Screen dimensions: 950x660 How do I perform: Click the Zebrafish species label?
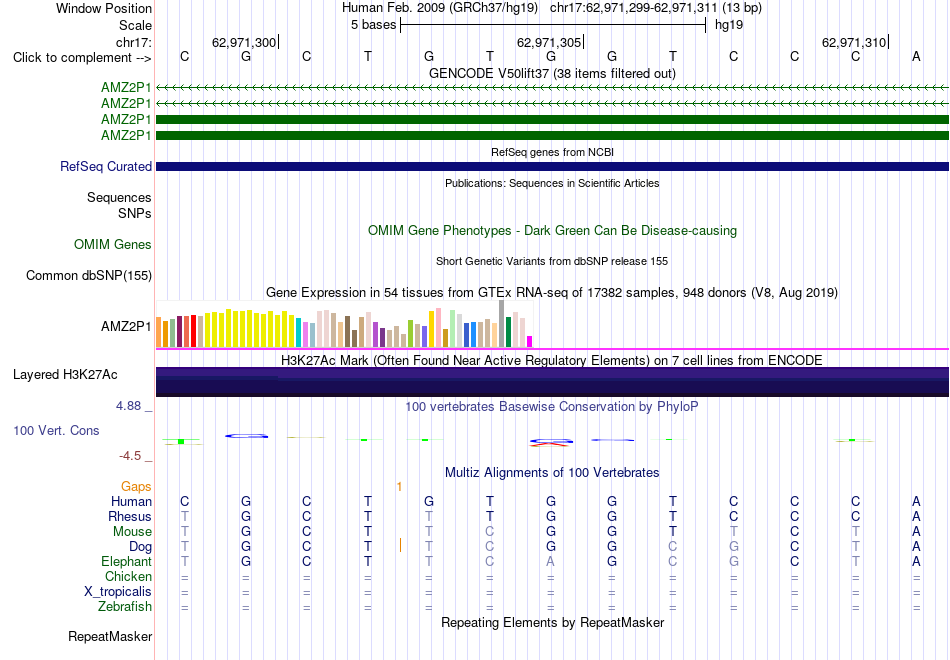click(x=125, y=607)
